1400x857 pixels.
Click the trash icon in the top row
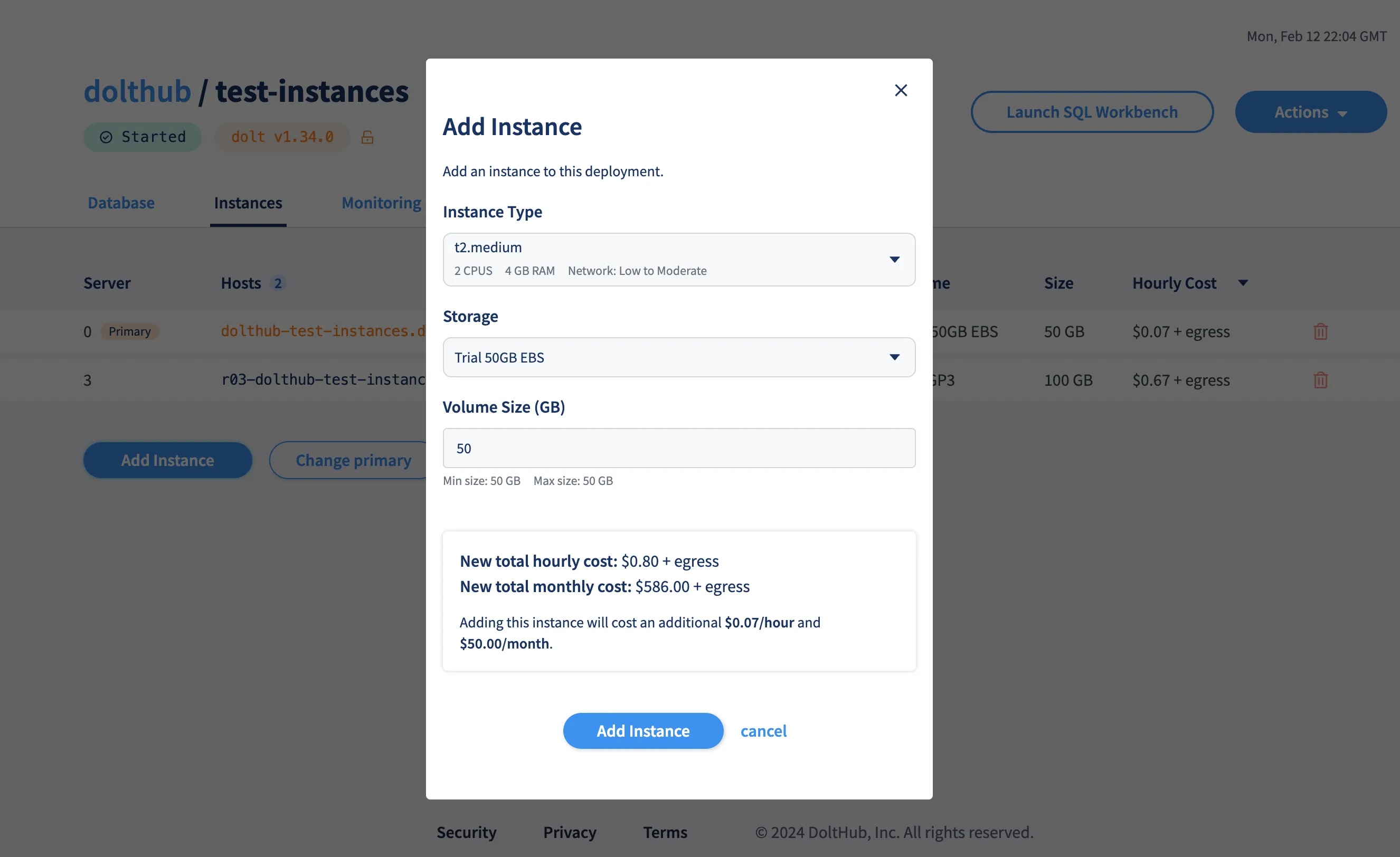[1320, 331]
